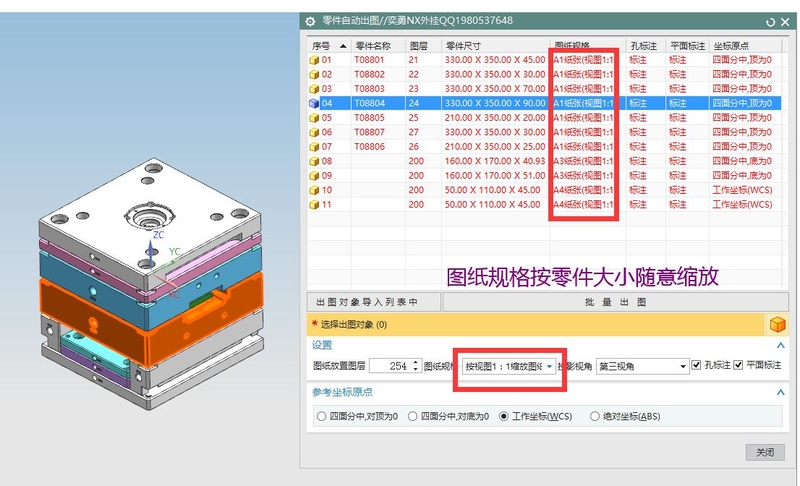Select highlighted part T08804 cell
The width and height of the screenshot is (800, 486).
369,104
